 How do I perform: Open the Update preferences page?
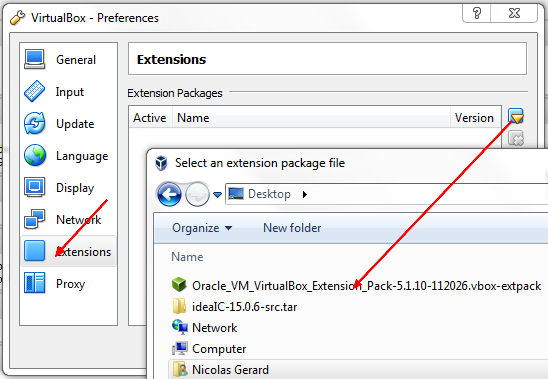click(x=68, y=123)
